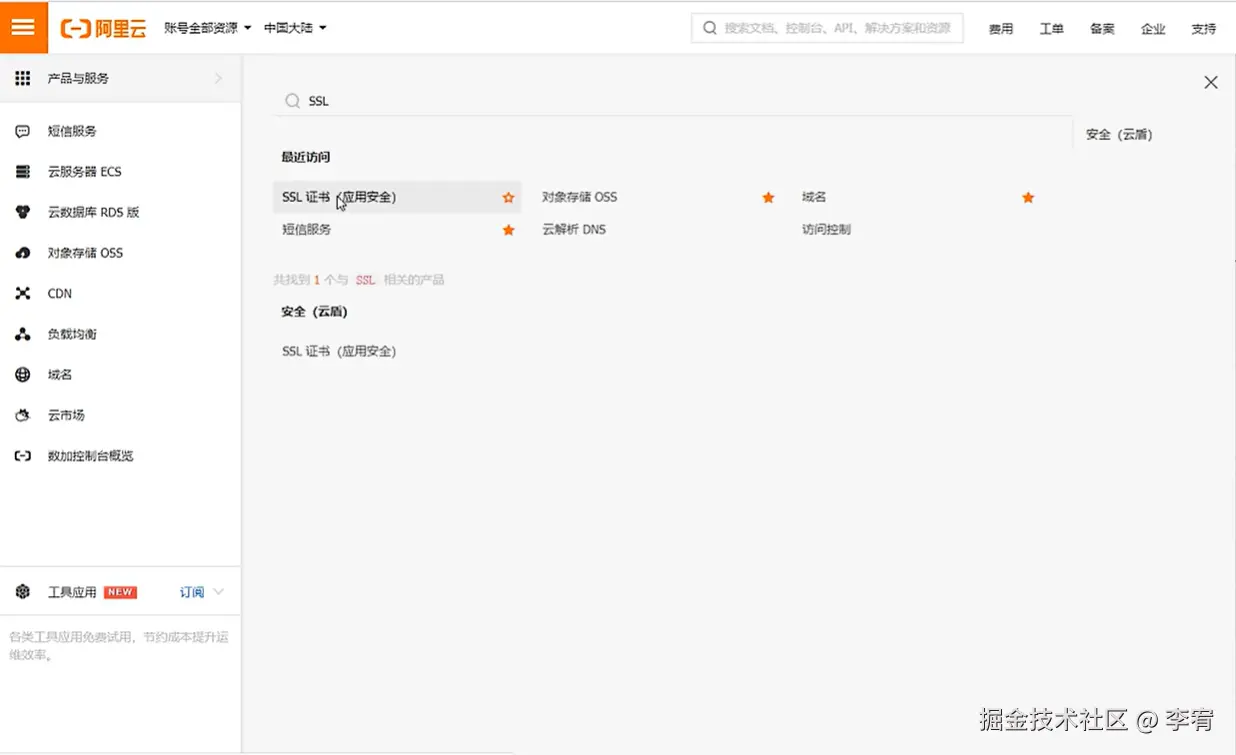1236x755 pixels.
Task: Open the 企业 top menu
Action: click(x=1153, y=29)
